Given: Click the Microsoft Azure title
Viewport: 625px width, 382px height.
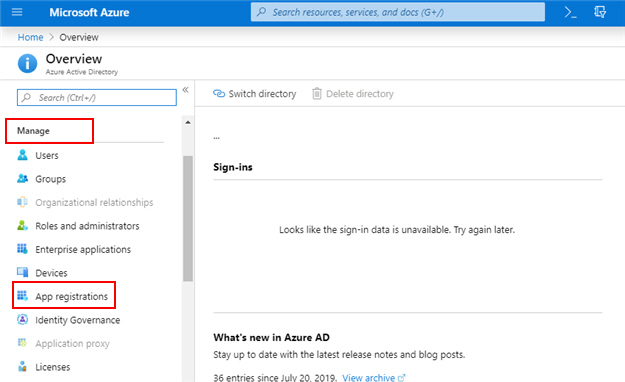Looking at the screenshot, I should click(x=89, y=12).
